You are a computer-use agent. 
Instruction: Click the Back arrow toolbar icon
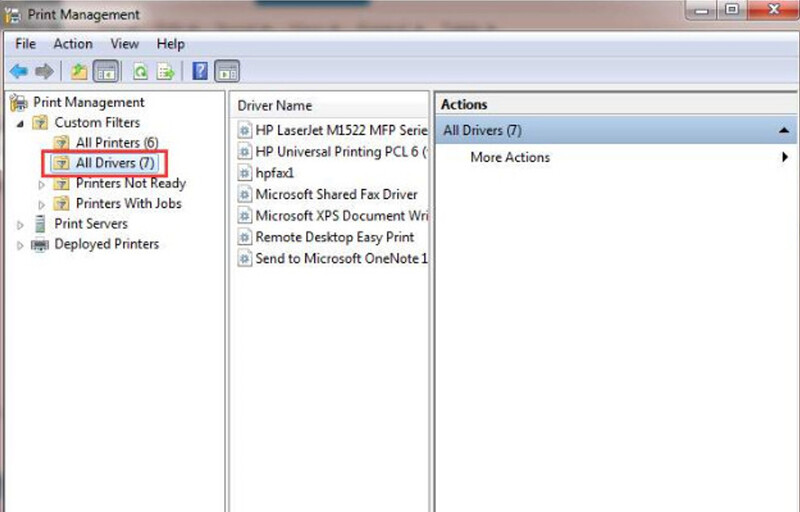point(19,71)
